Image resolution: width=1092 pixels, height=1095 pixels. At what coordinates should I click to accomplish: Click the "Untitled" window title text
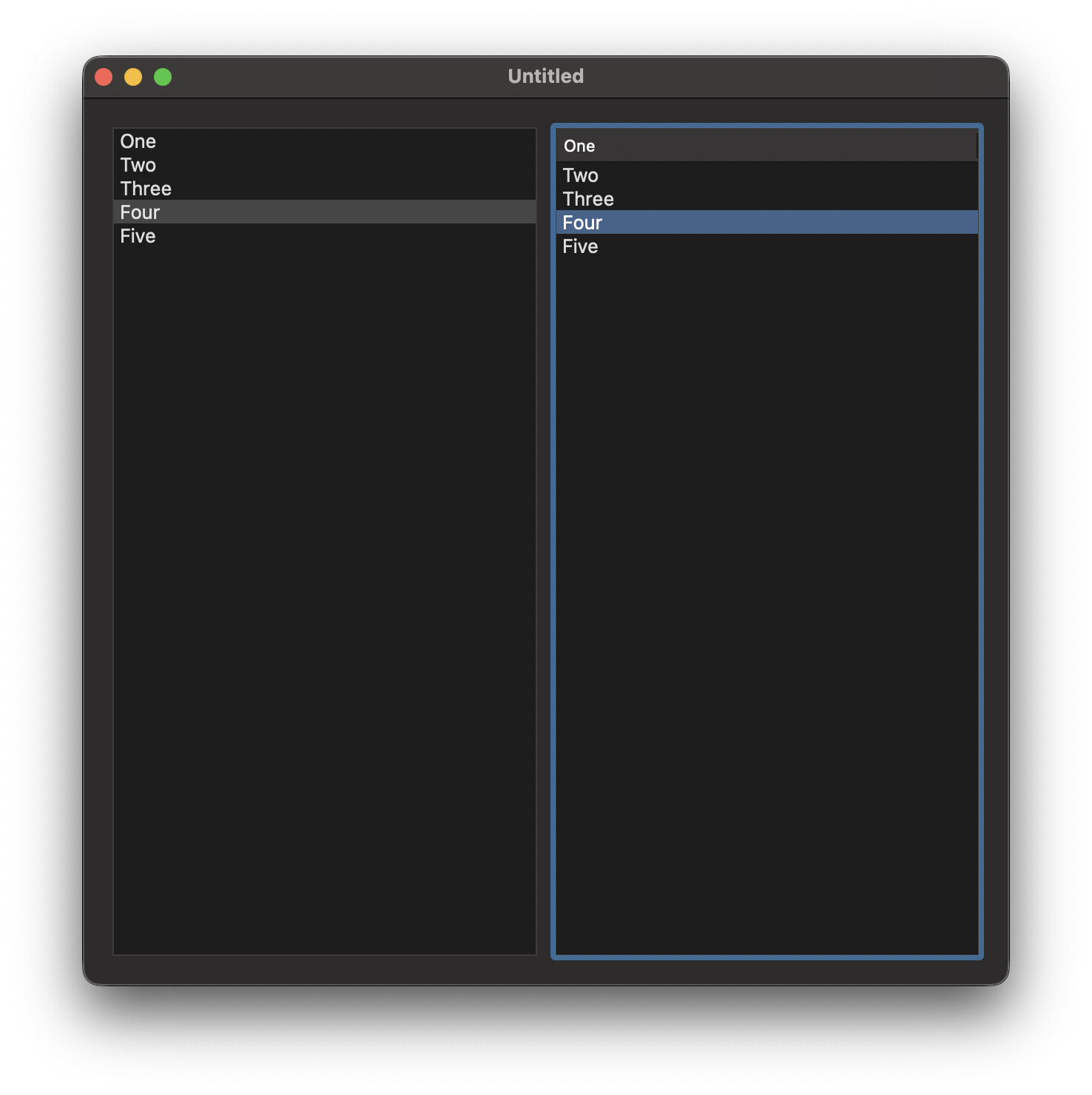(545, 76)
